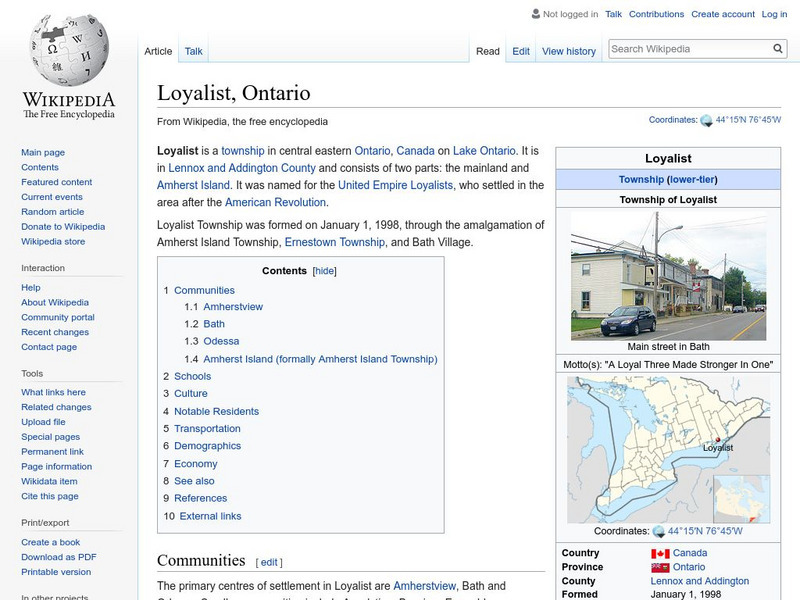Click the Wikipedia globe logo

coord(69,50)
